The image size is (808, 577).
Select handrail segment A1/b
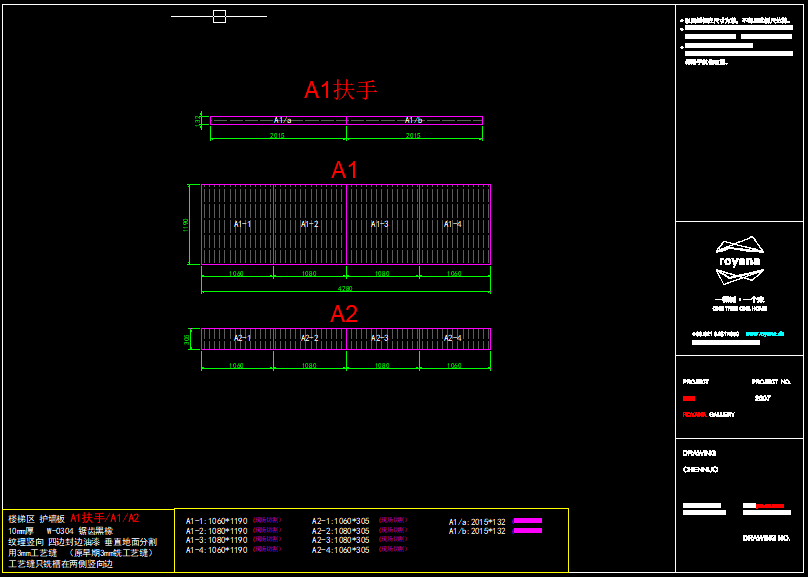click(x=414, y=120)
